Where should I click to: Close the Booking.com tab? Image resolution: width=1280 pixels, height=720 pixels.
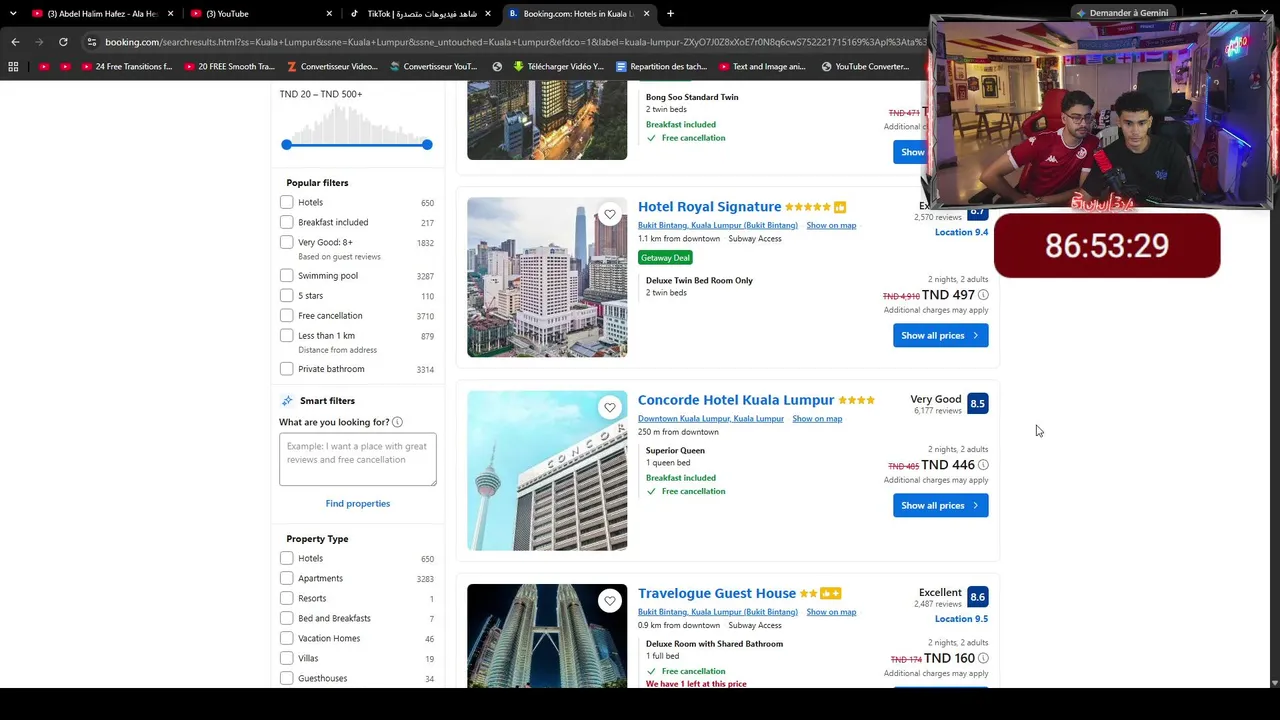pyautogui.click(x=646, y=14)
